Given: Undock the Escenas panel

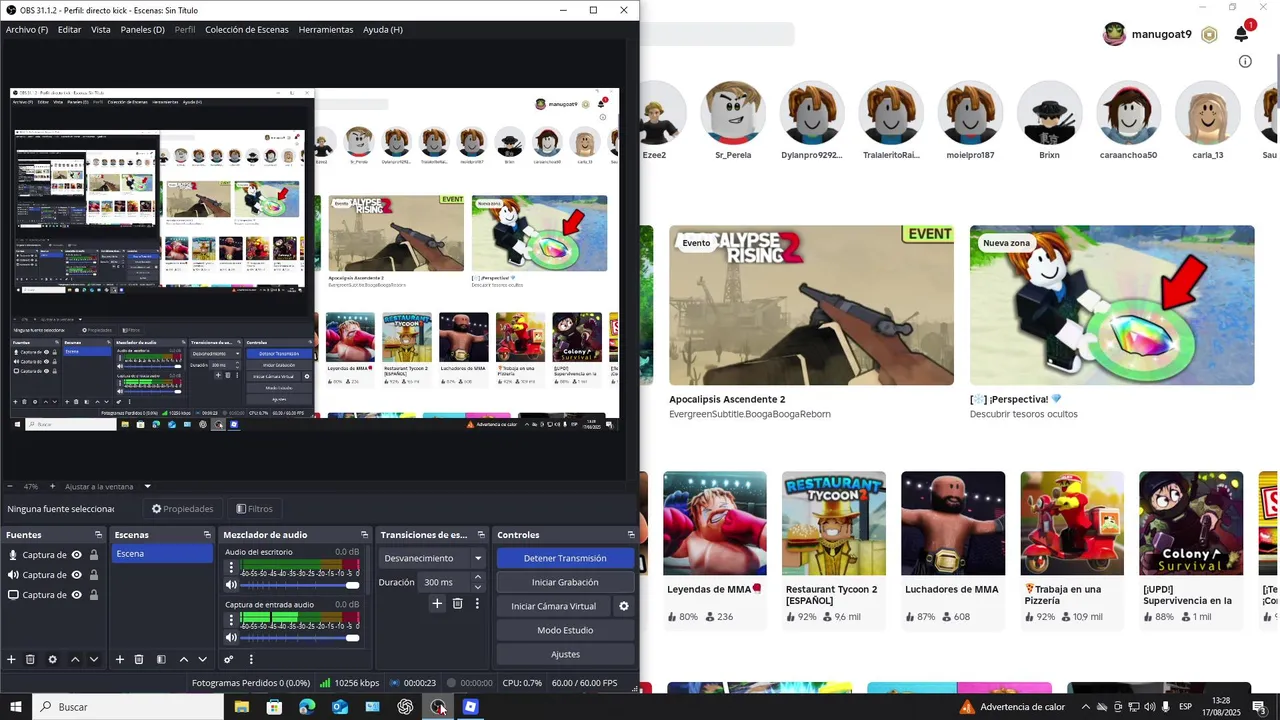Looking at the screenshot, I should pyautogui.click(x=207, y=535).
